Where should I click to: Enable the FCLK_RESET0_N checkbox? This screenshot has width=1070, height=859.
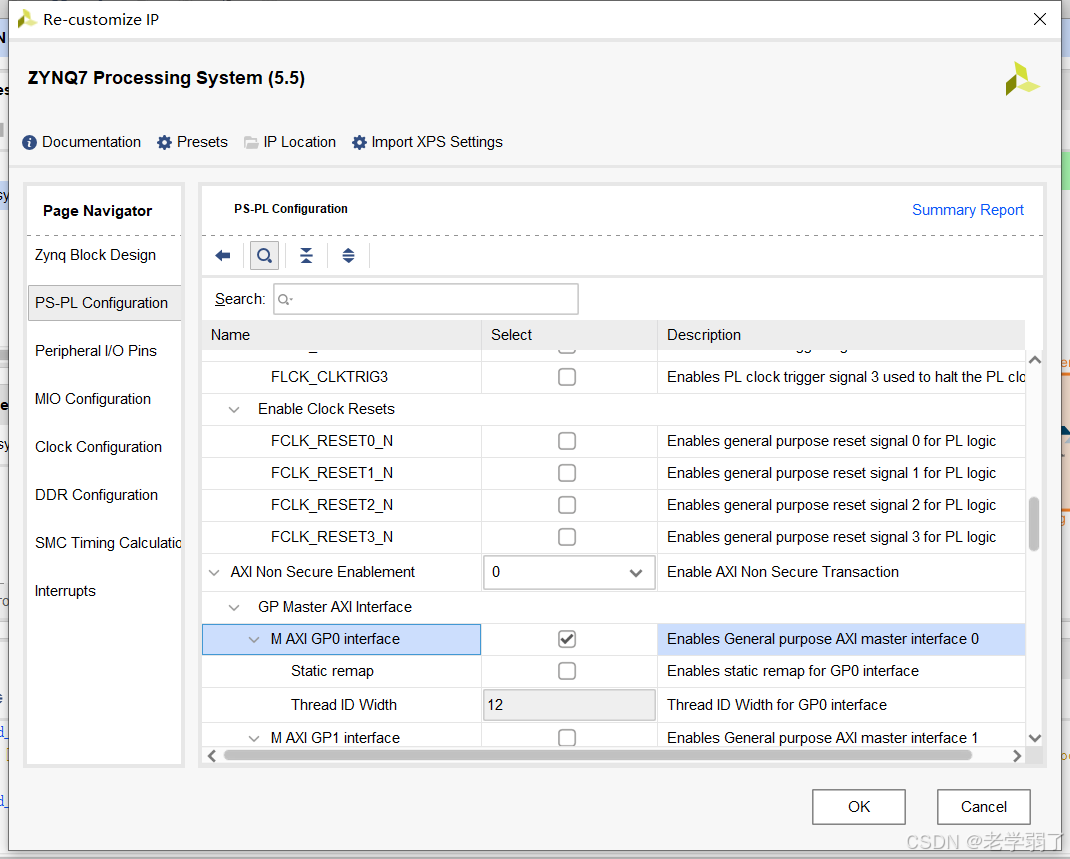tap(566, 441)
